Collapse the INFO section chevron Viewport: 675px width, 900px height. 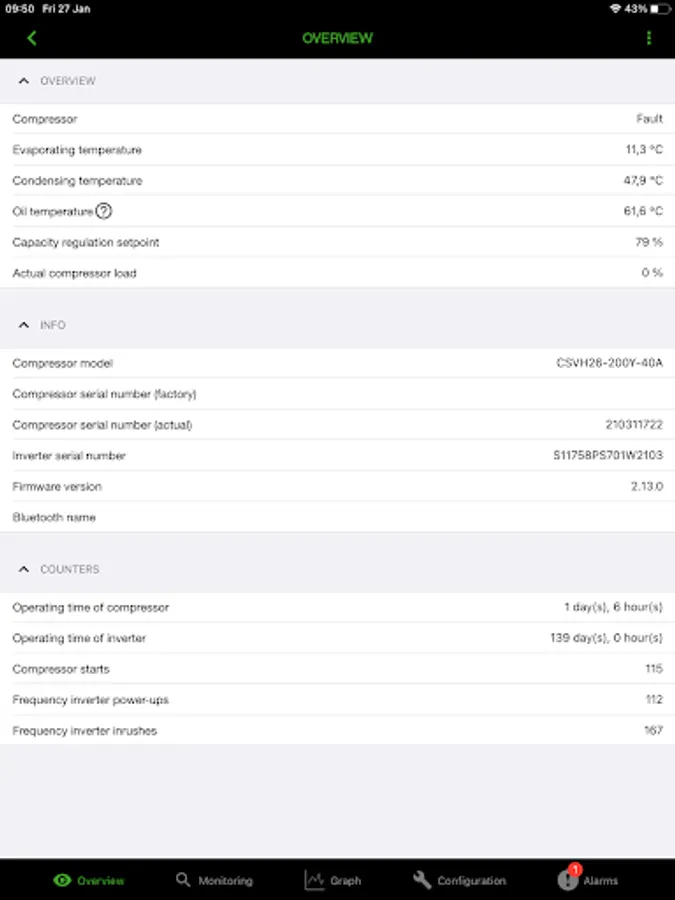point(24,325)
